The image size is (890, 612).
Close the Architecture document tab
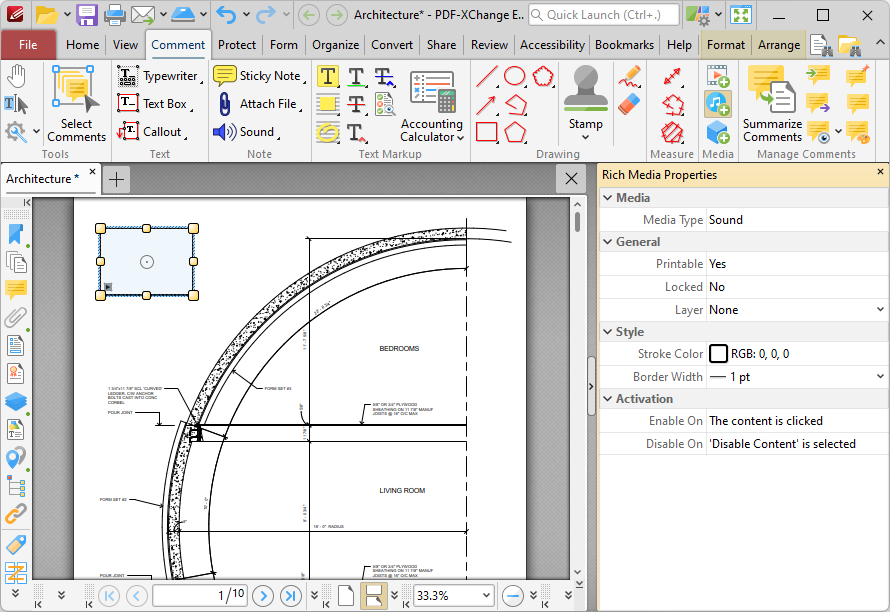[x=93, y=171]
